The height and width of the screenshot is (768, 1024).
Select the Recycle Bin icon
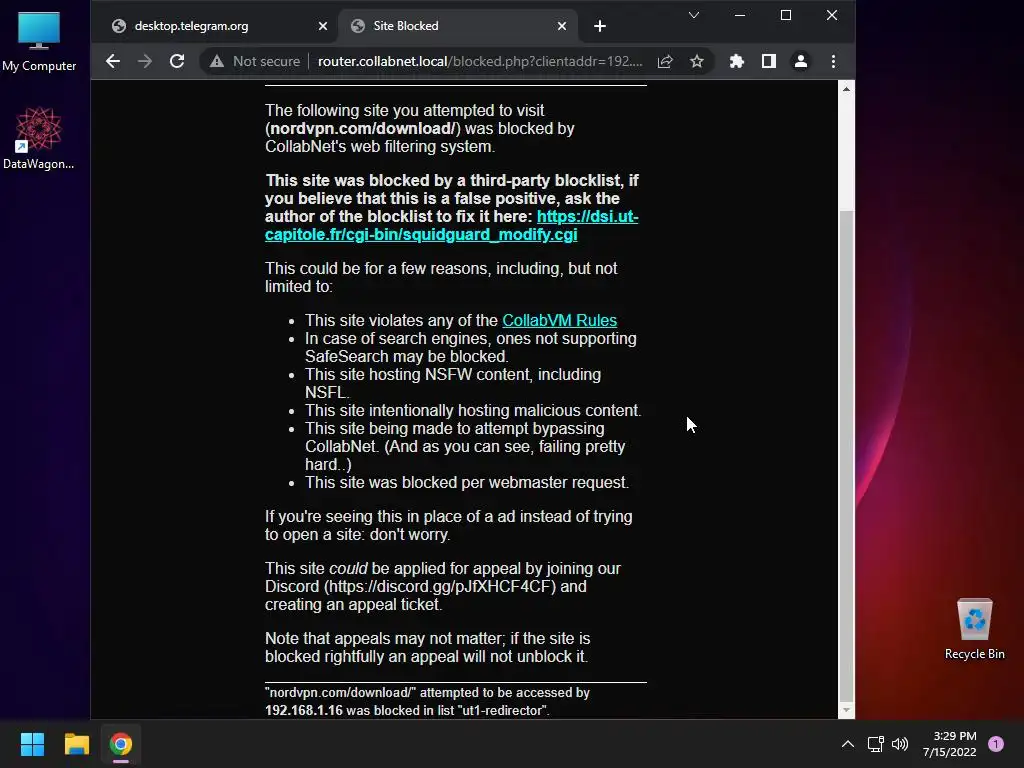974,630
